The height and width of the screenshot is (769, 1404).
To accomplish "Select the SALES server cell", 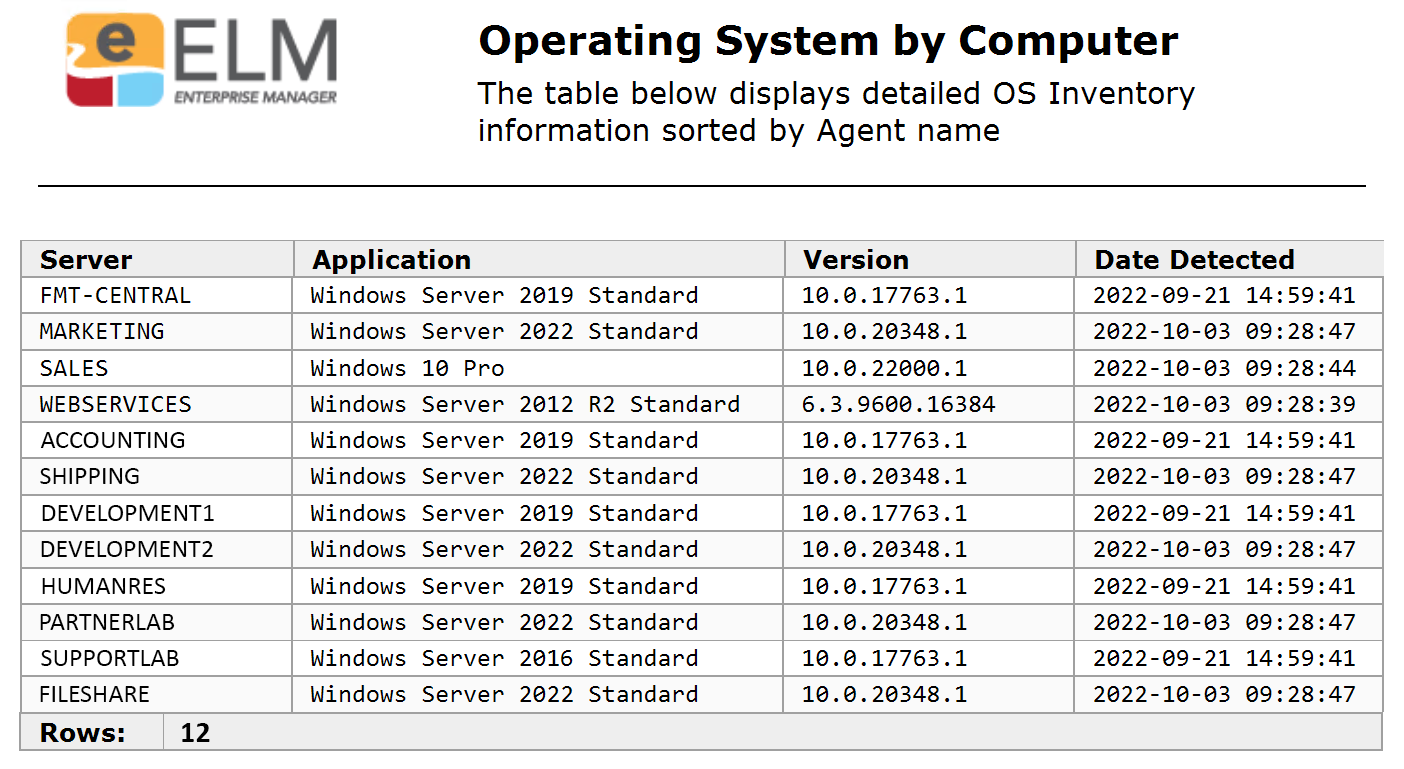I will (157, 368).
